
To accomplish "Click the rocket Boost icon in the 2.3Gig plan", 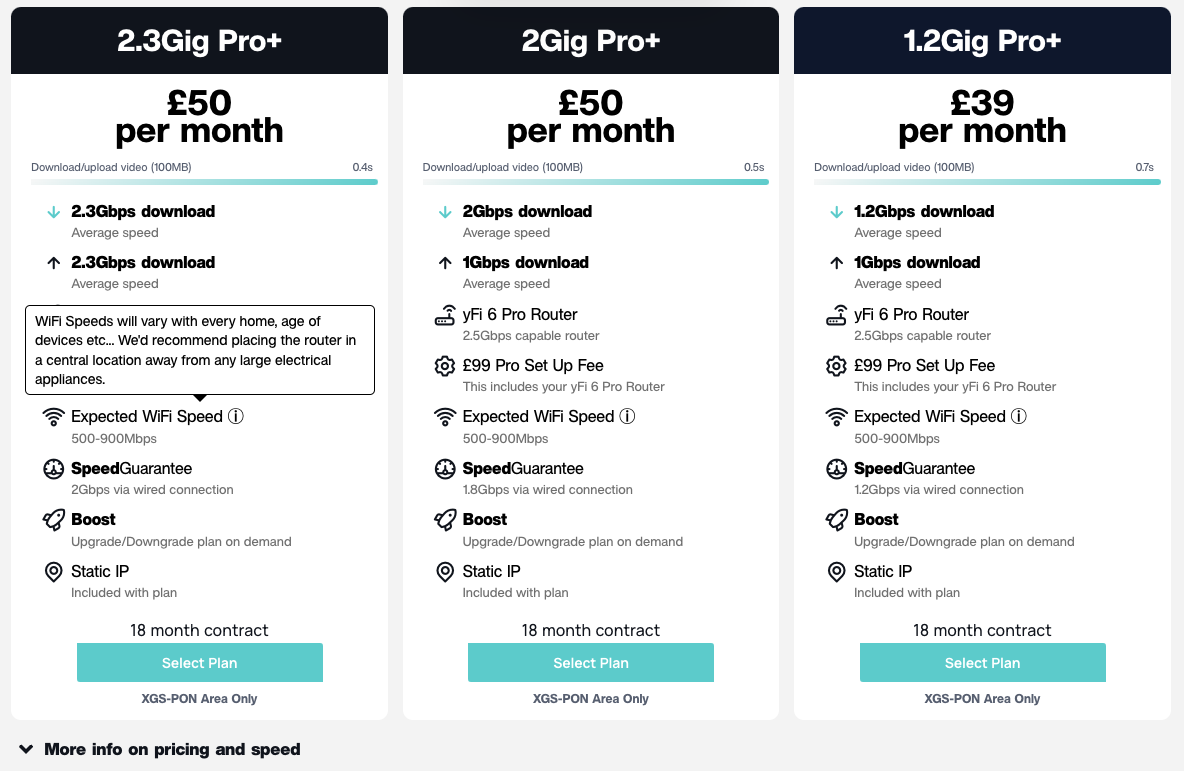I will pyautogui.click(x=54, y=520).
